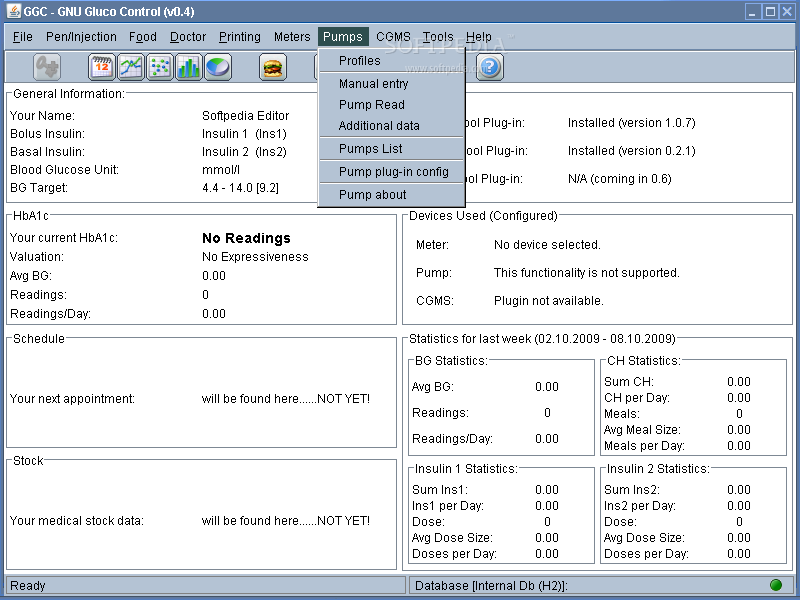
Task: Click the grayed-out key login toolbar icon
Action: coord(47,67)
